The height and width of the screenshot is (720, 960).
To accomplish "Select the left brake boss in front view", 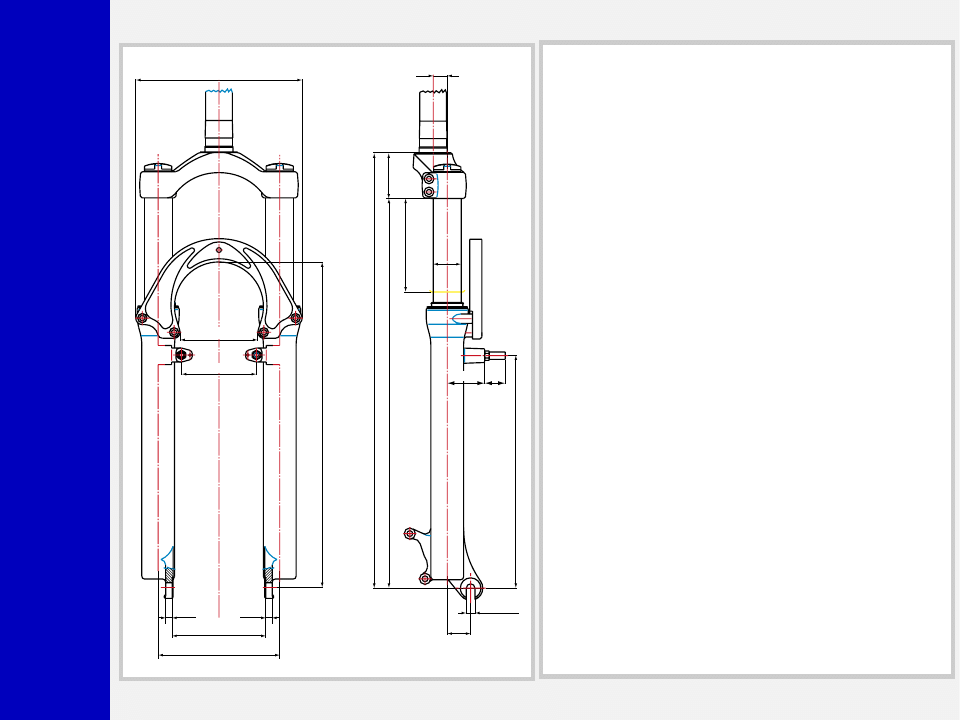I will [x=181, y=355].
